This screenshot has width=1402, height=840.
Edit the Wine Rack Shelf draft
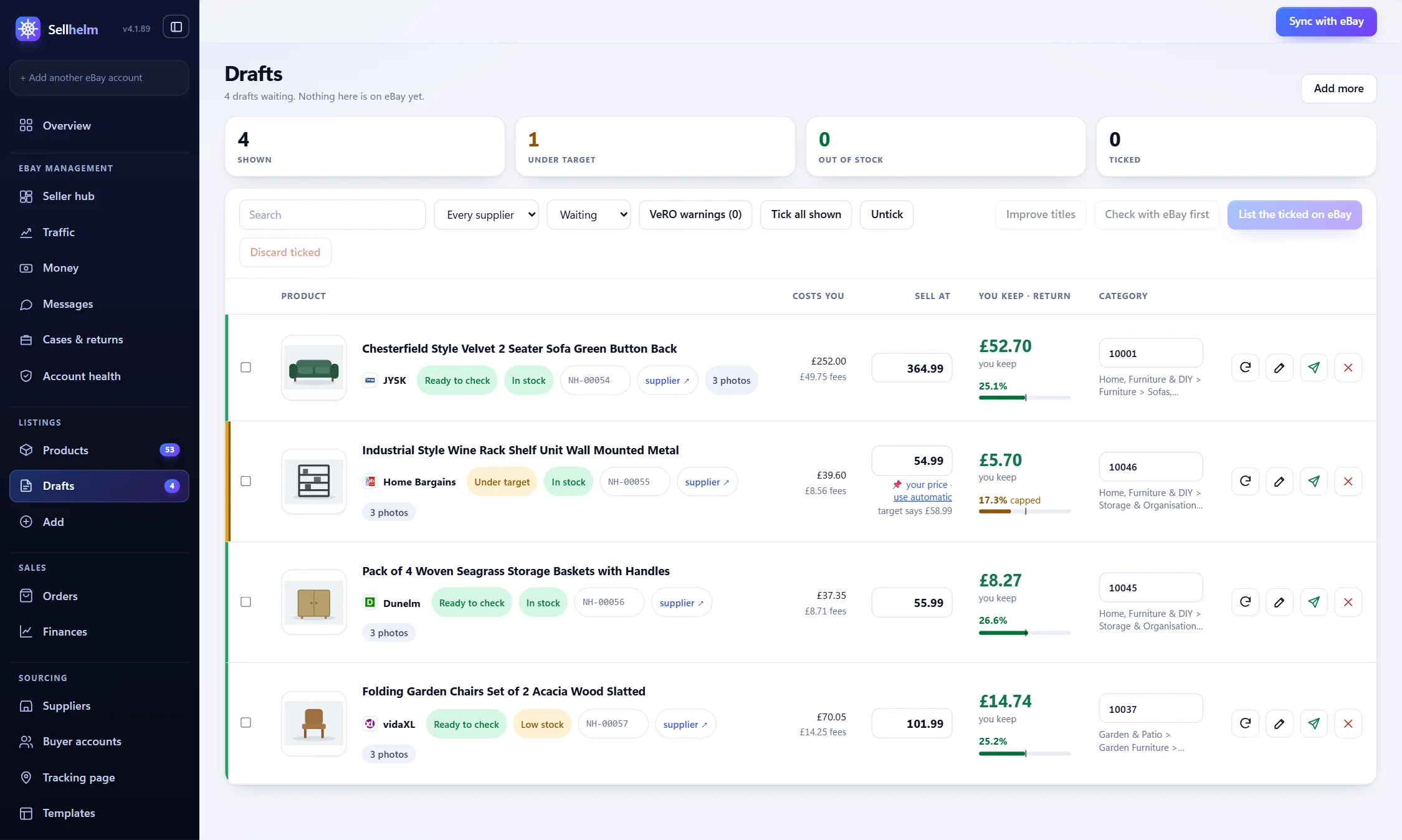[1279, 481]
